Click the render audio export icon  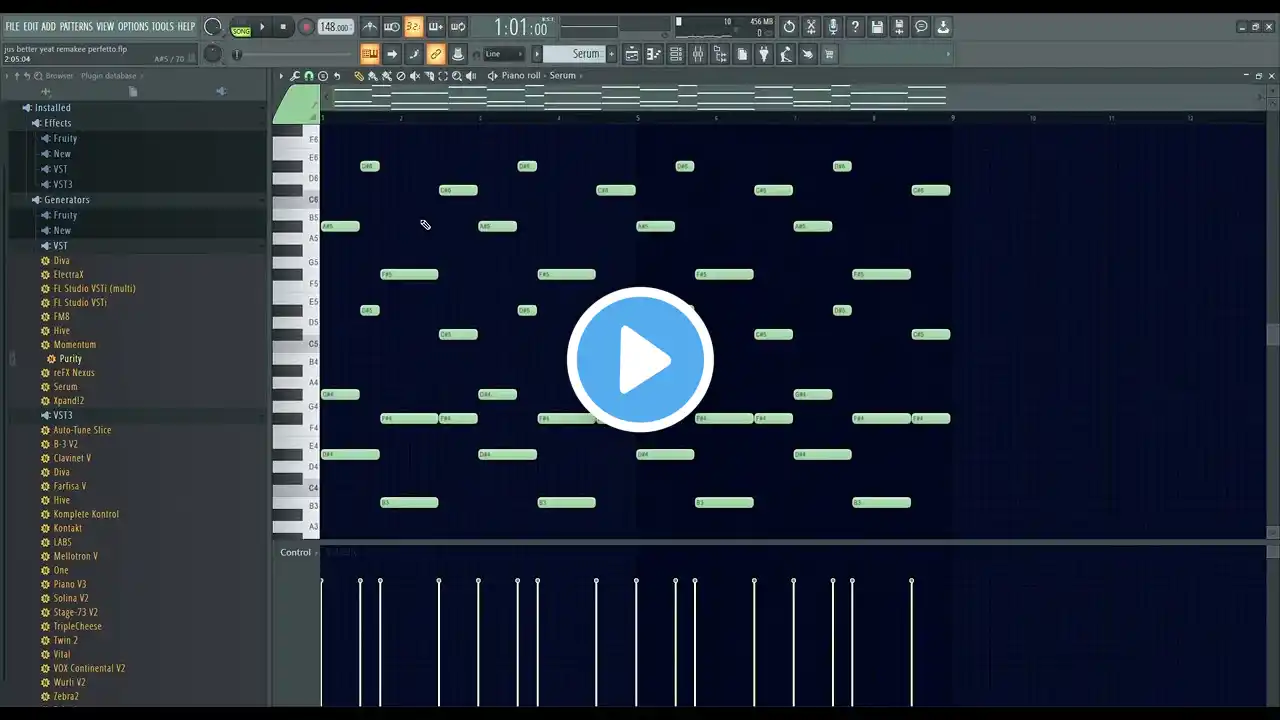point(899,27)
